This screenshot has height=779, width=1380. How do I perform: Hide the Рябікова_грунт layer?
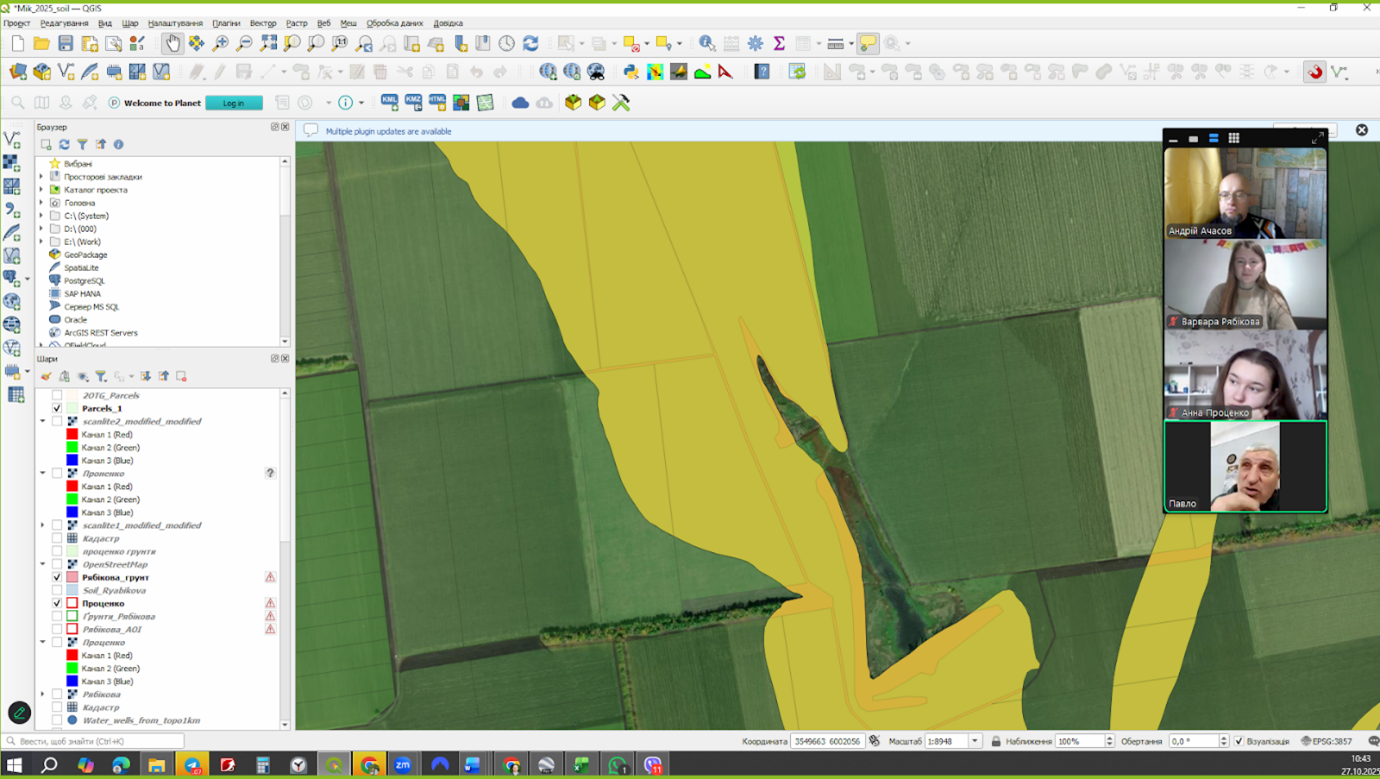click(57, 577)
